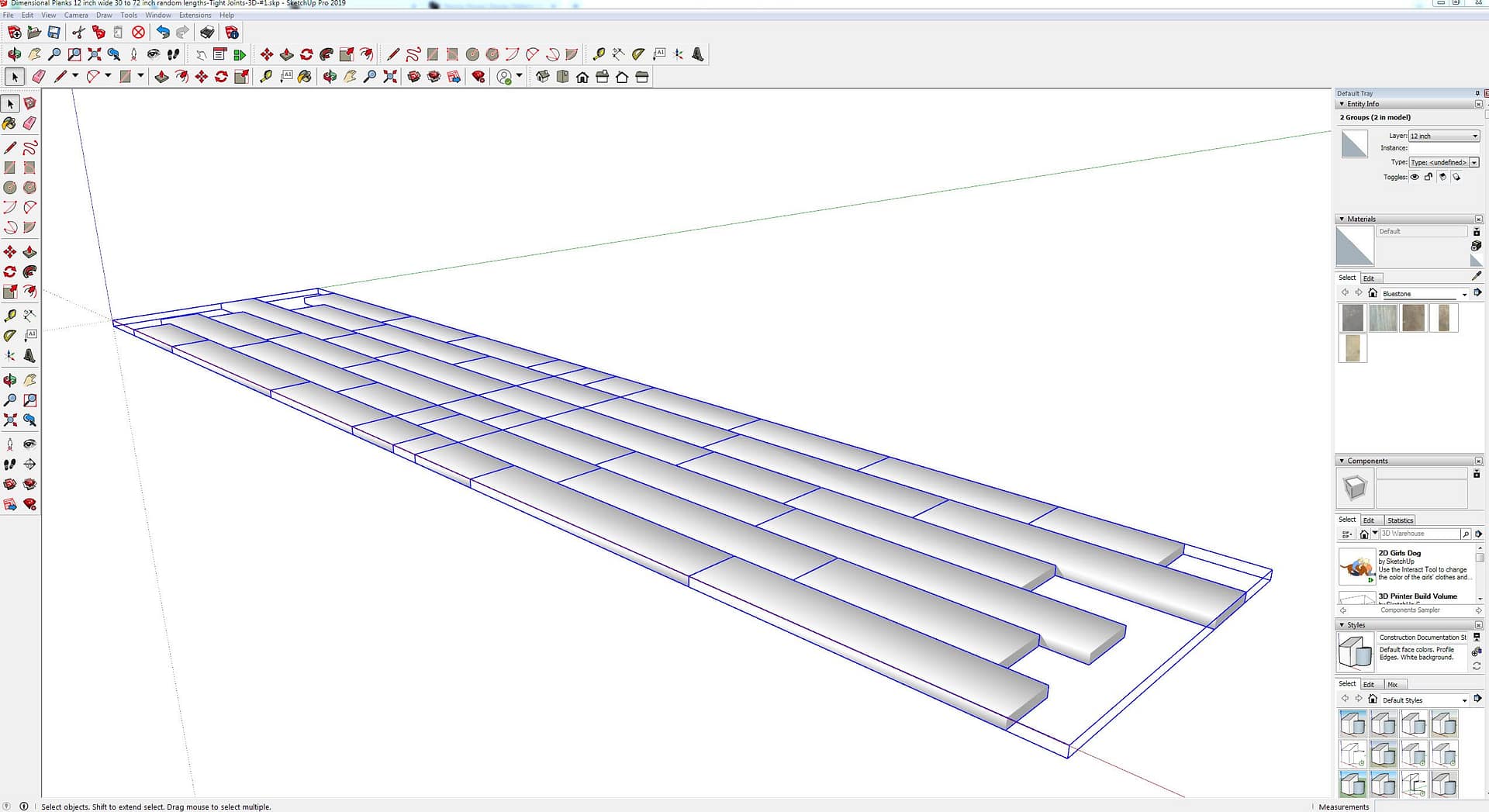Select the Eraser tool in left toolbar

tap(29, 123)
